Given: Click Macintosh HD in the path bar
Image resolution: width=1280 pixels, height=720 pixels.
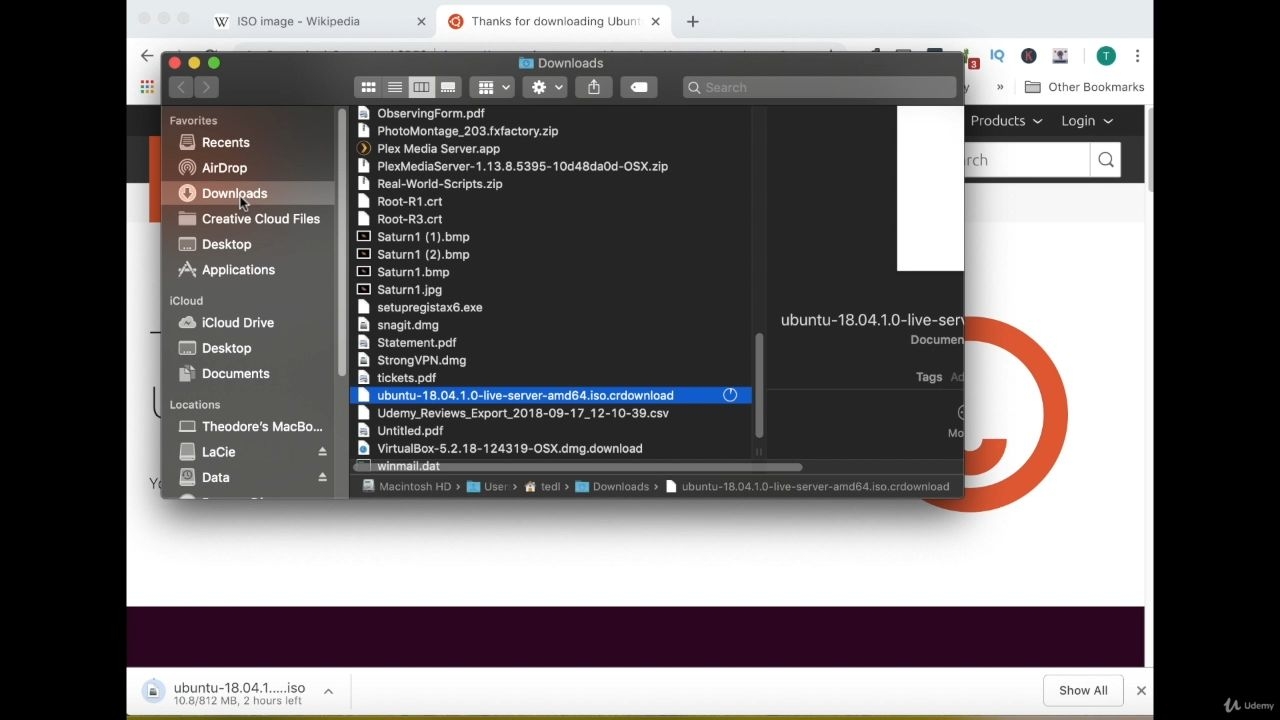Looking at the screenshot, I should pos(407,487).
